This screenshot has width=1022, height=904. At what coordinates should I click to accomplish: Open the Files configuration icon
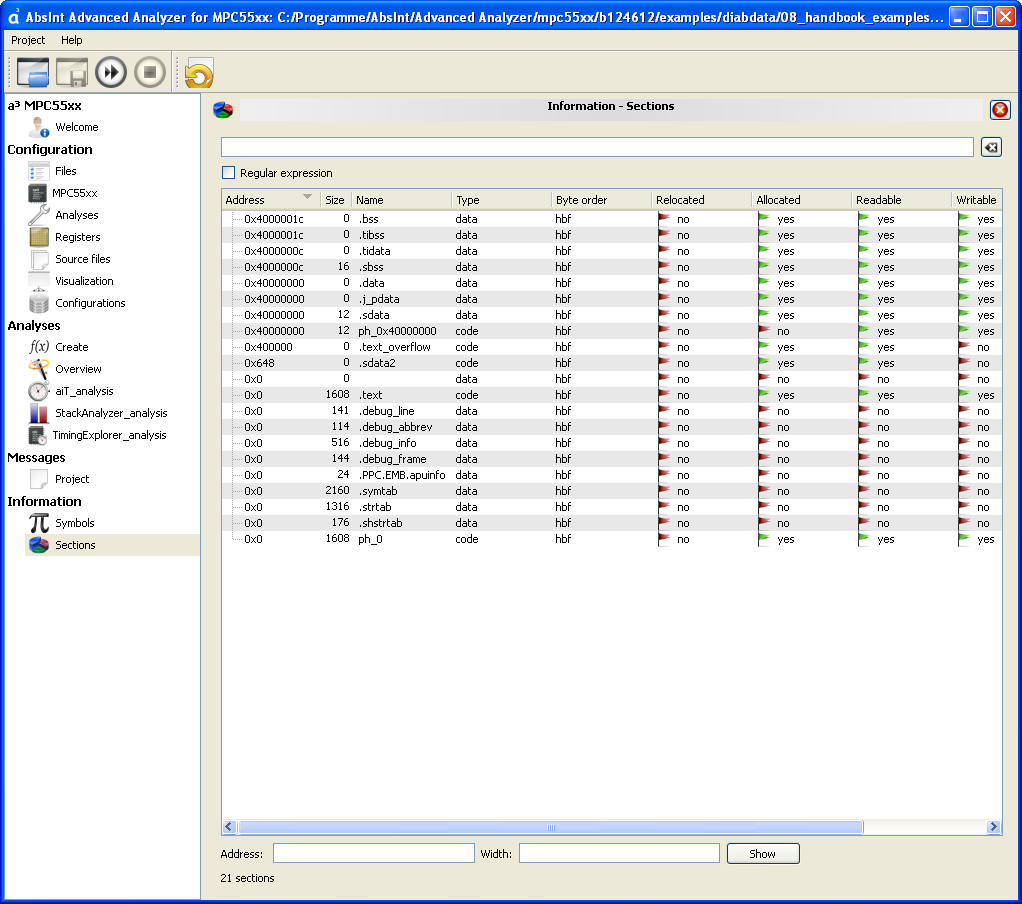(x=39, y=171)
